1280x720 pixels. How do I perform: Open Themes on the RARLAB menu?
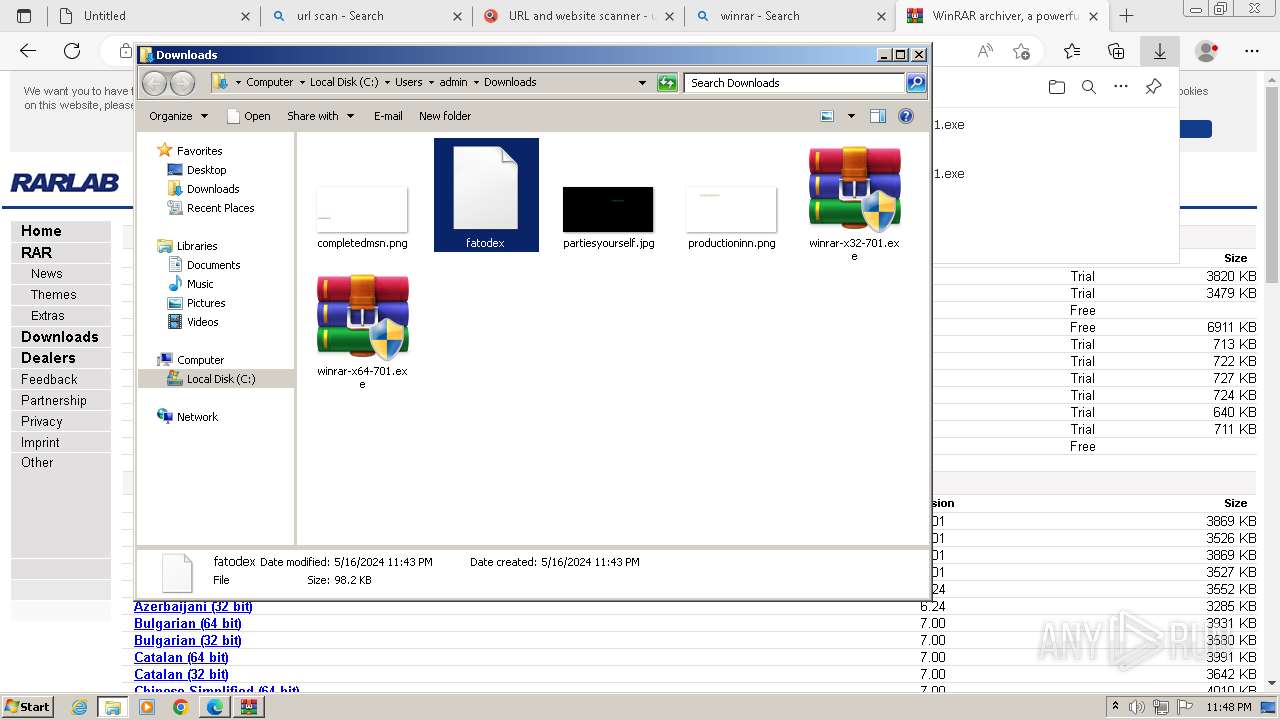click(54, 295)
